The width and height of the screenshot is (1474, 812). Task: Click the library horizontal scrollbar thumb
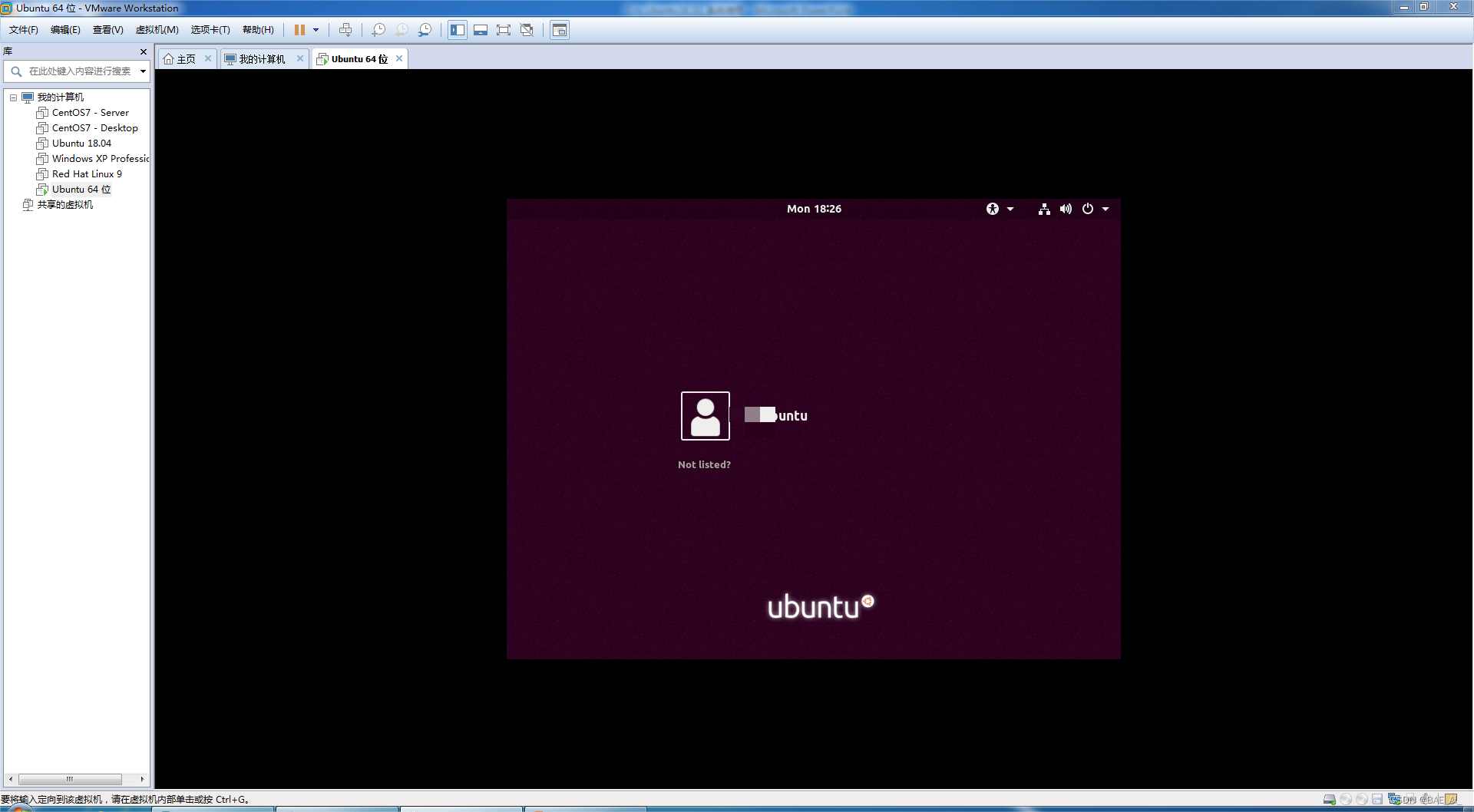click(70, 779)
